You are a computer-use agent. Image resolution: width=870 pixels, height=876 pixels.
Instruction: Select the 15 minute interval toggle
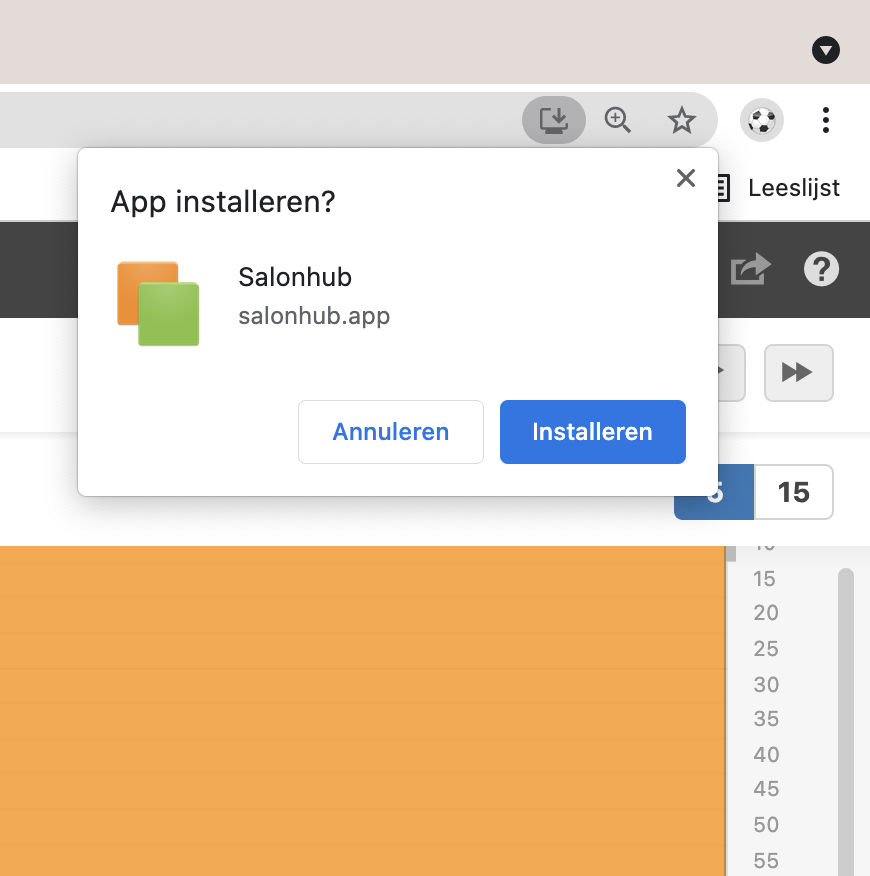tap(793, 492)
